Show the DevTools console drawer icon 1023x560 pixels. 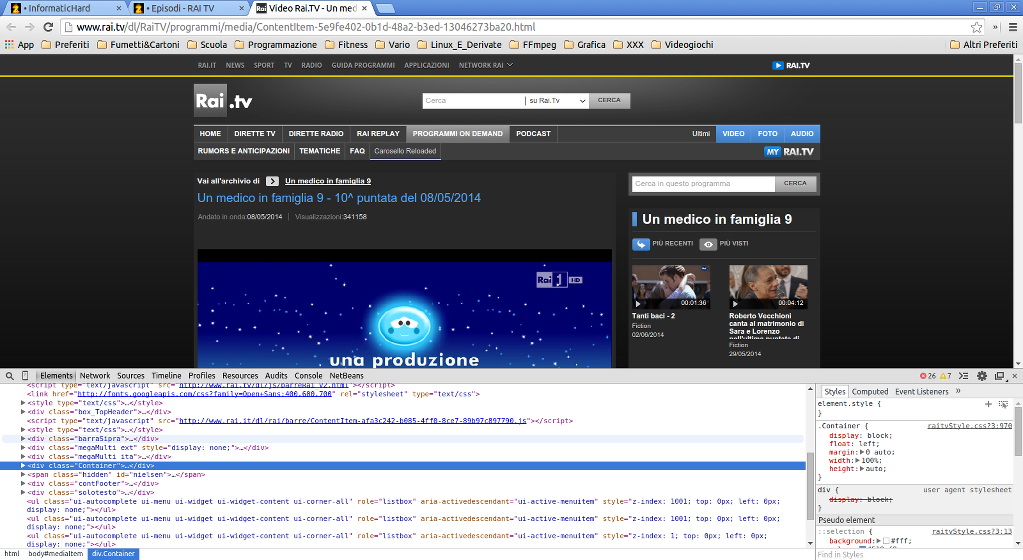[964, 376]
